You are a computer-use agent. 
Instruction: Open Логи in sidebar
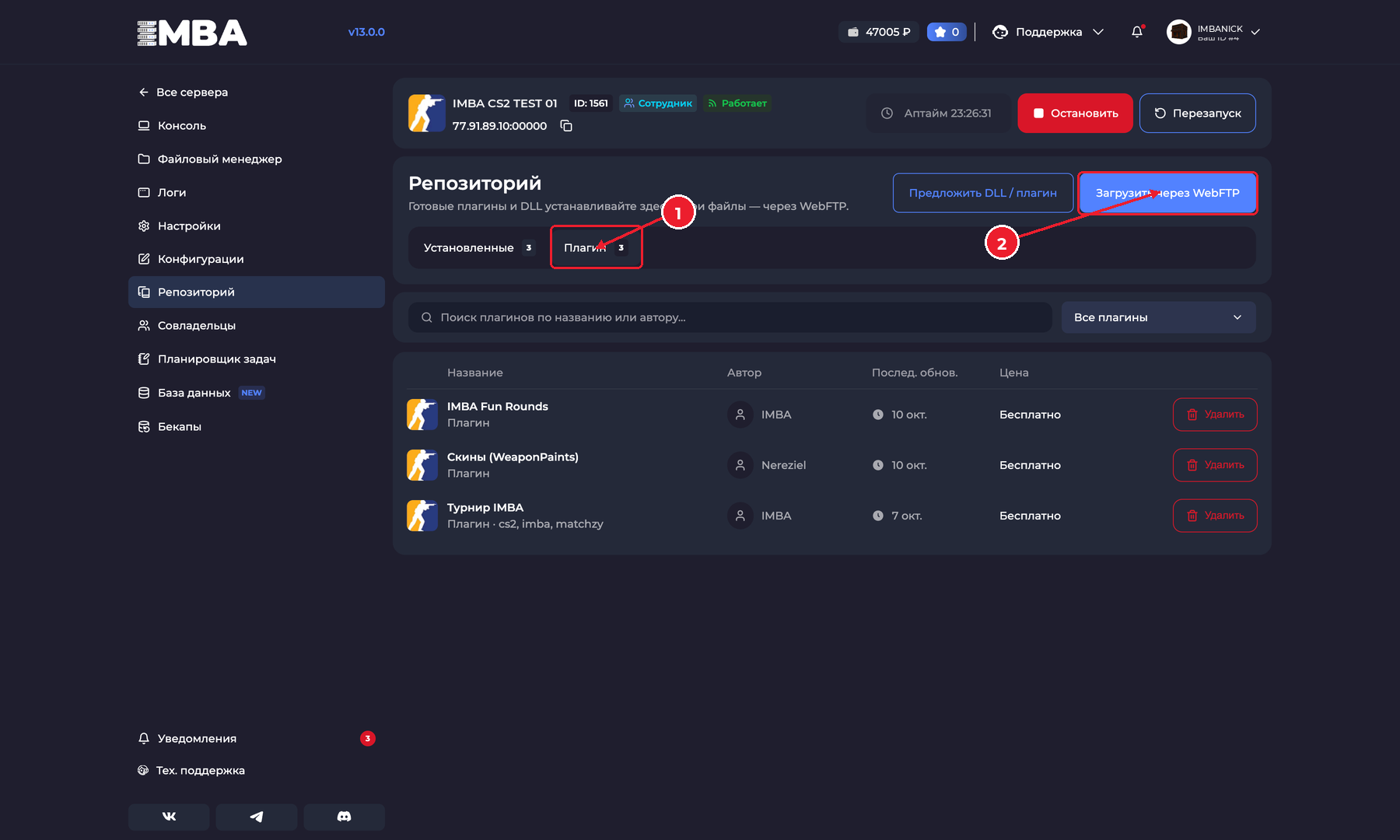(x=257, y=192)
